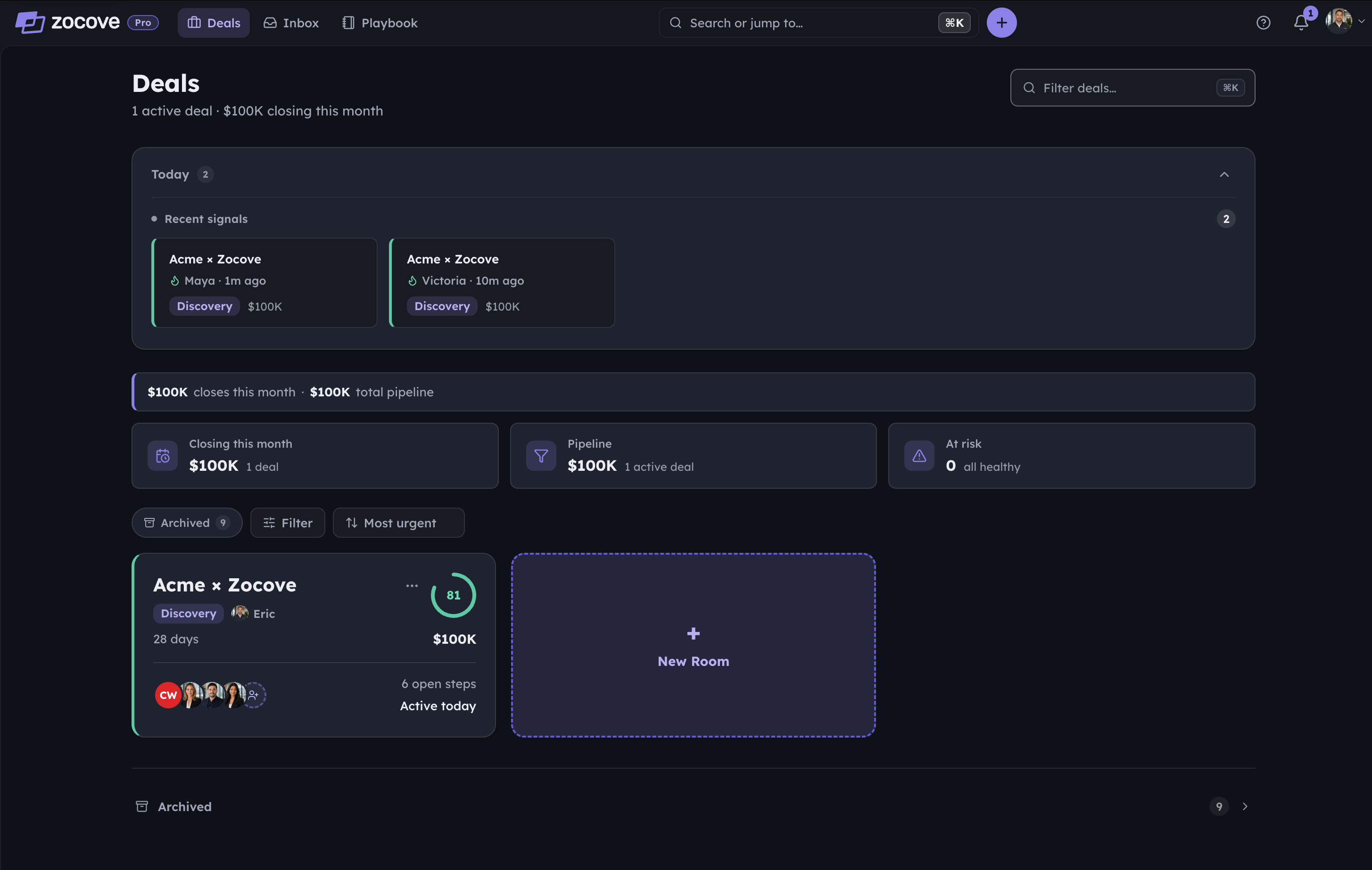Click the add member icon on deal card
The image size is (1372, 870).
click(x=254, y=695)
